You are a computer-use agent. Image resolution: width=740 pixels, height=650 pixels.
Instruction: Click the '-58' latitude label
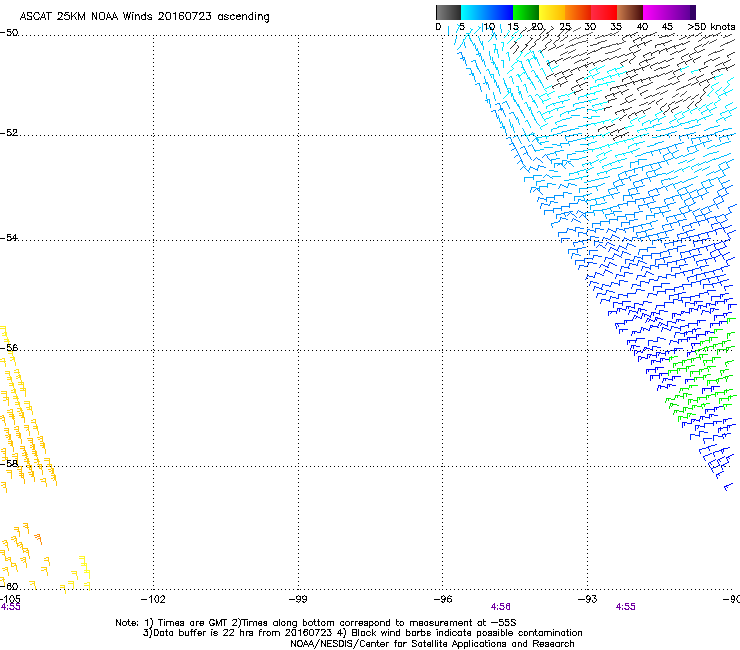(x=9, y=464)
